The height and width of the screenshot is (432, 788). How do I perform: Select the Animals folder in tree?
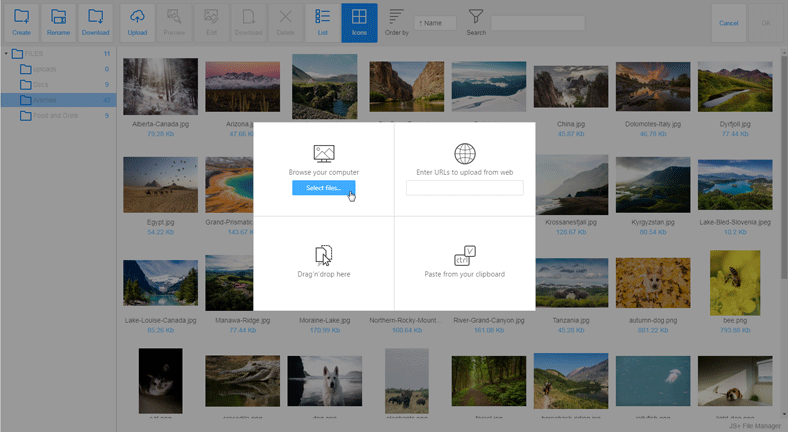[x=58, y=100]
